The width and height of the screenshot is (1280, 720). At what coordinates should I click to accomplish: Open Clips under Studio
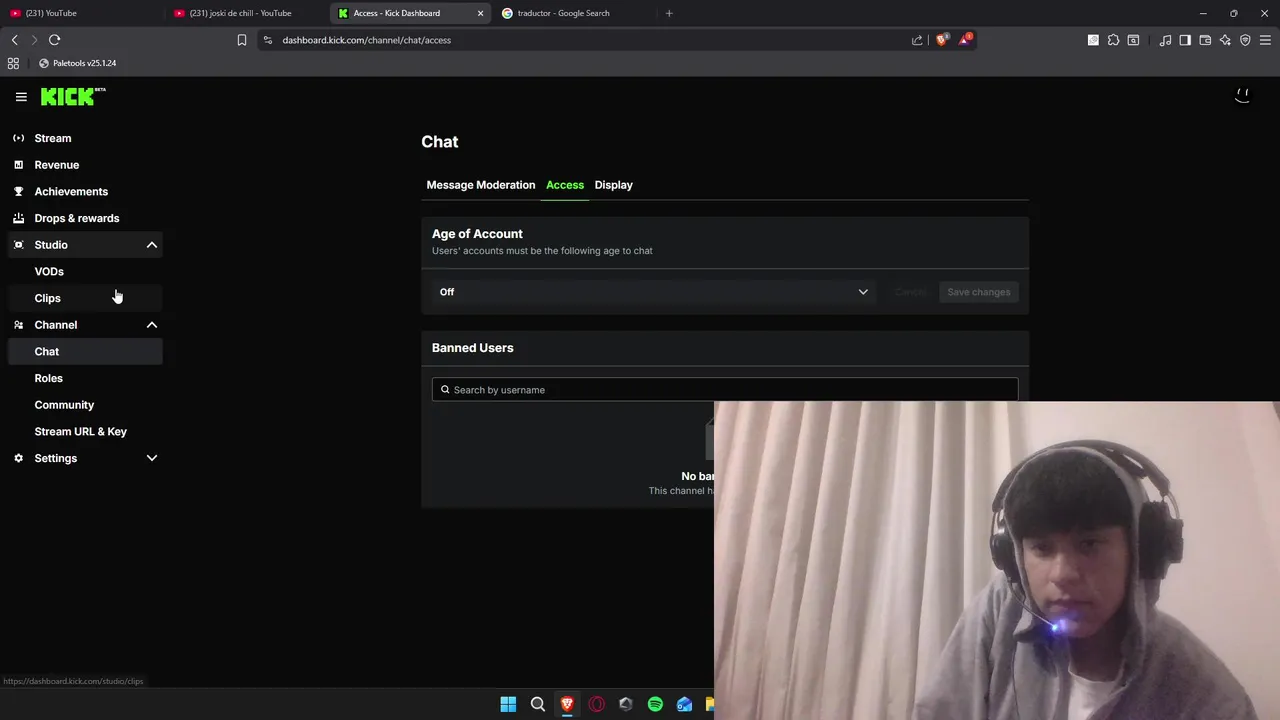click(x=47, y=298)
